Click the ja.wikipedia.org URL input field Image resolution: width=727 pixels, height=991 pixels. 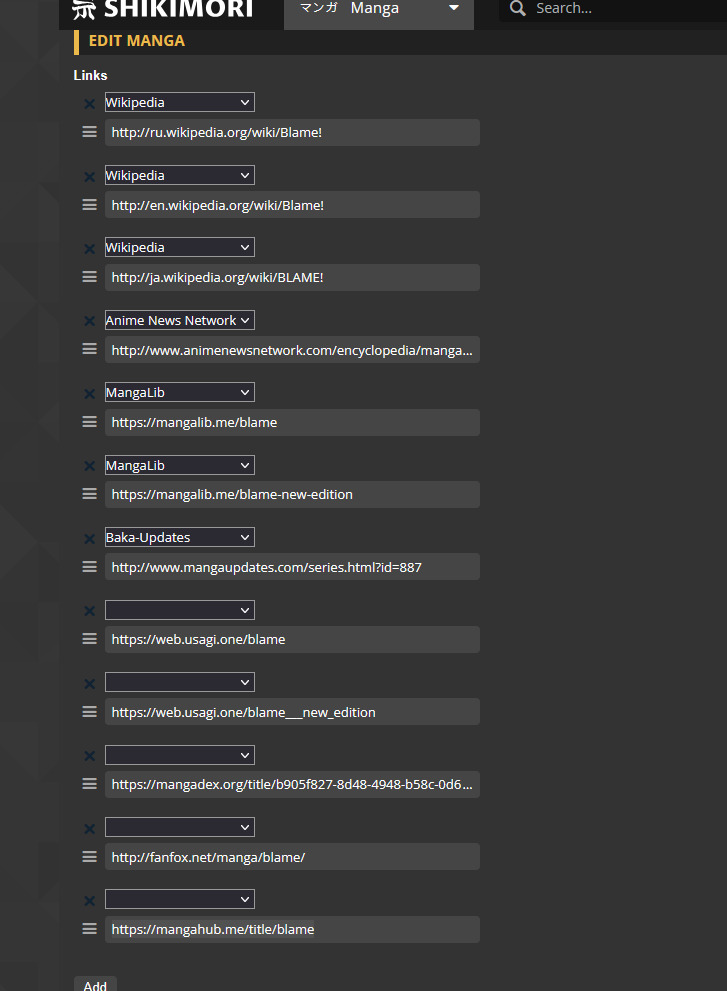click(x=292, y=277)
